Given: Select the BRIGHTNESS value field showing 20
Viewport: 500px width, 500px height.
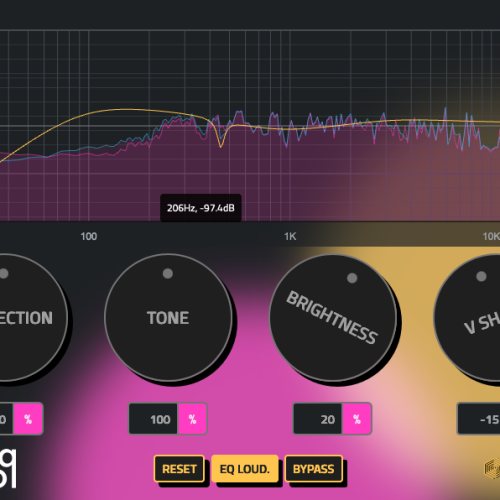Looking at the screenshot, I should pos(318,419).
